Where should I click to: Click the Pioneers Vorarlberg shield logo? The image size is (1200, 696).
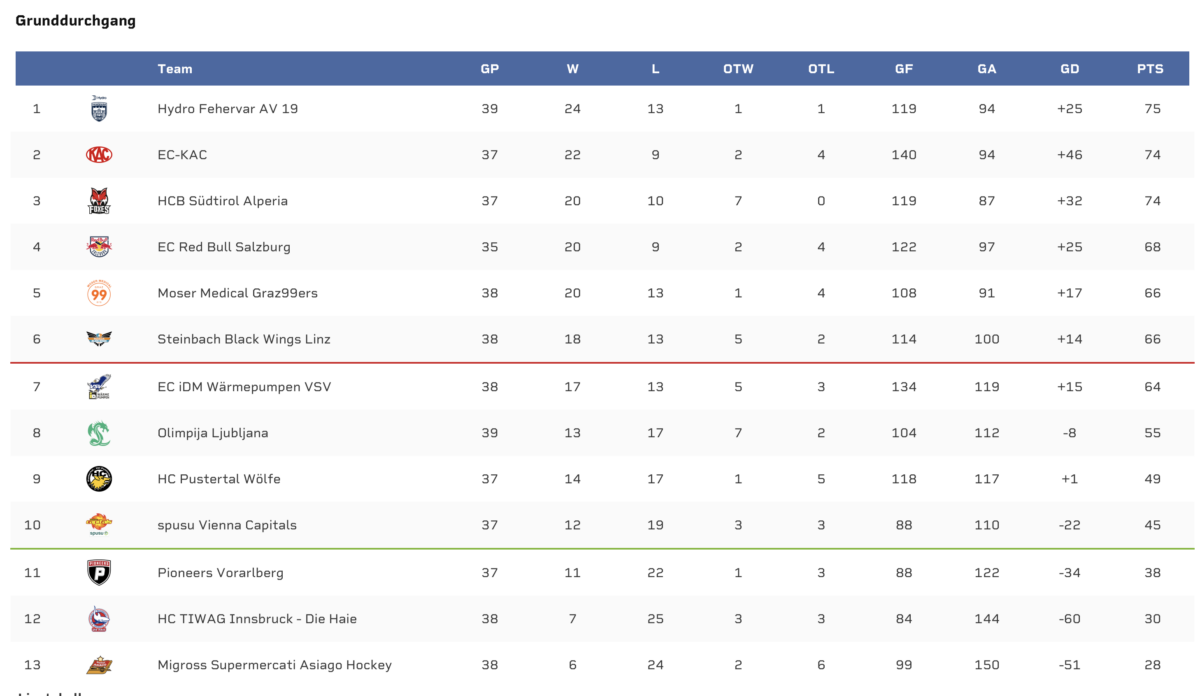click(99, 573)
